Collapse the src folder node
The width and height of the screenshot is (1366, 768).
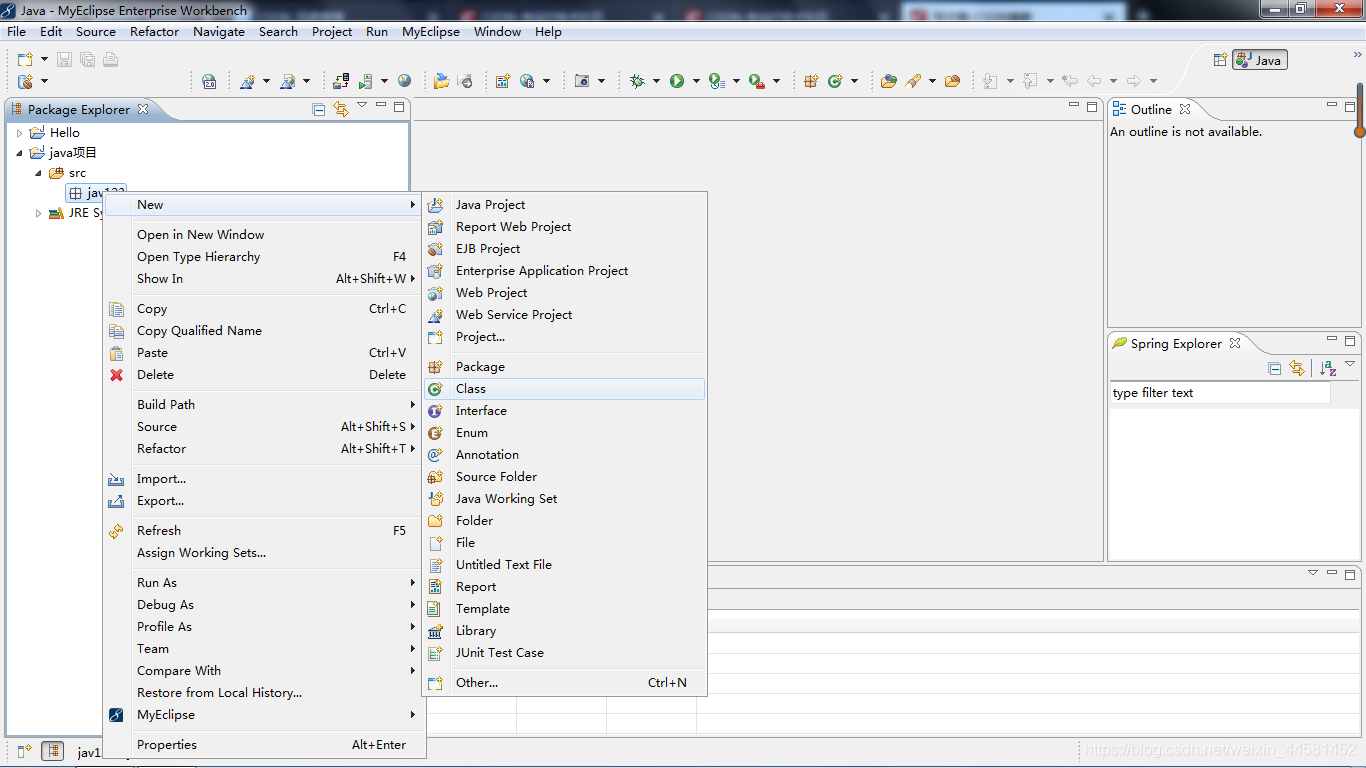[39, 173]
